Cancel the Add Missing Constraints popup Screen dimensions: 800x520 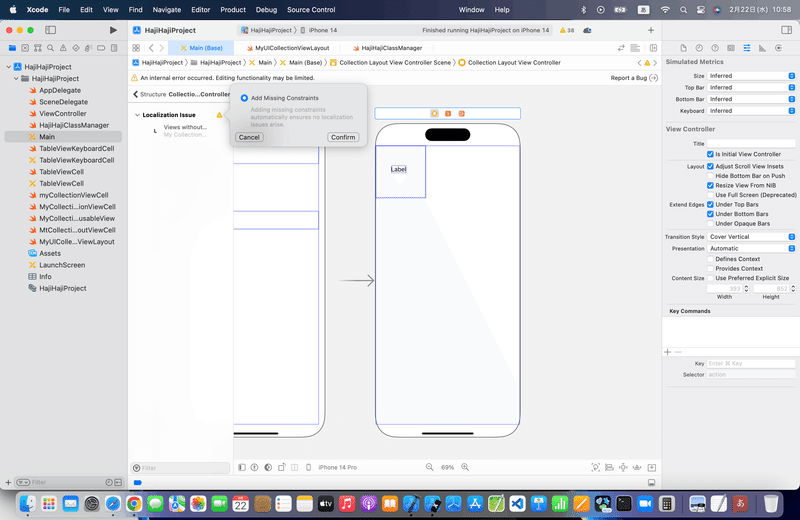[x=249, y=137]
